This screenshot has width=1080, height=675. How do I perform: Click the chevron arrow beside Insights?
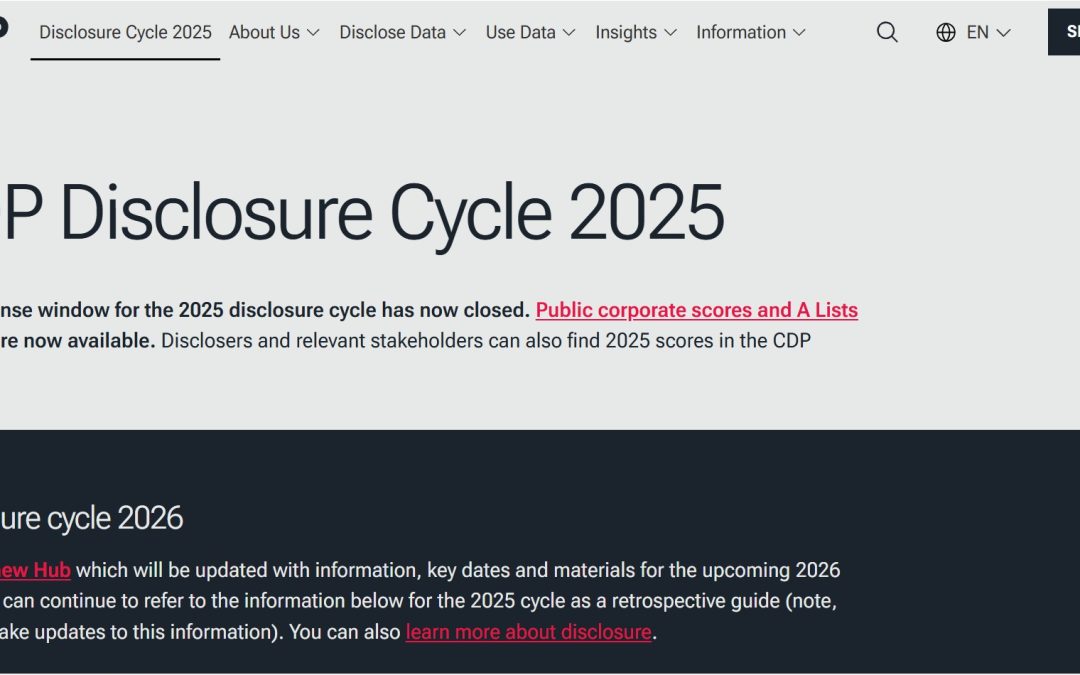coord(670,32)
